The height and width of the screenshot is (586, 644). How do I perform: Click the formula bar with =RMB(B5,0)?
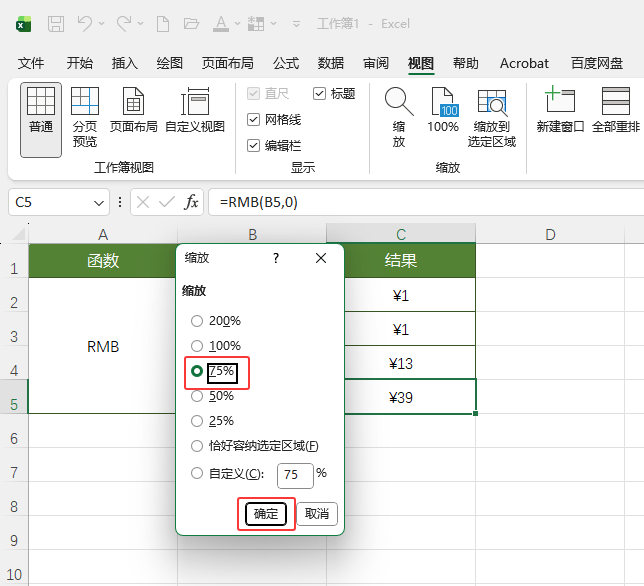tap(426, 202)
